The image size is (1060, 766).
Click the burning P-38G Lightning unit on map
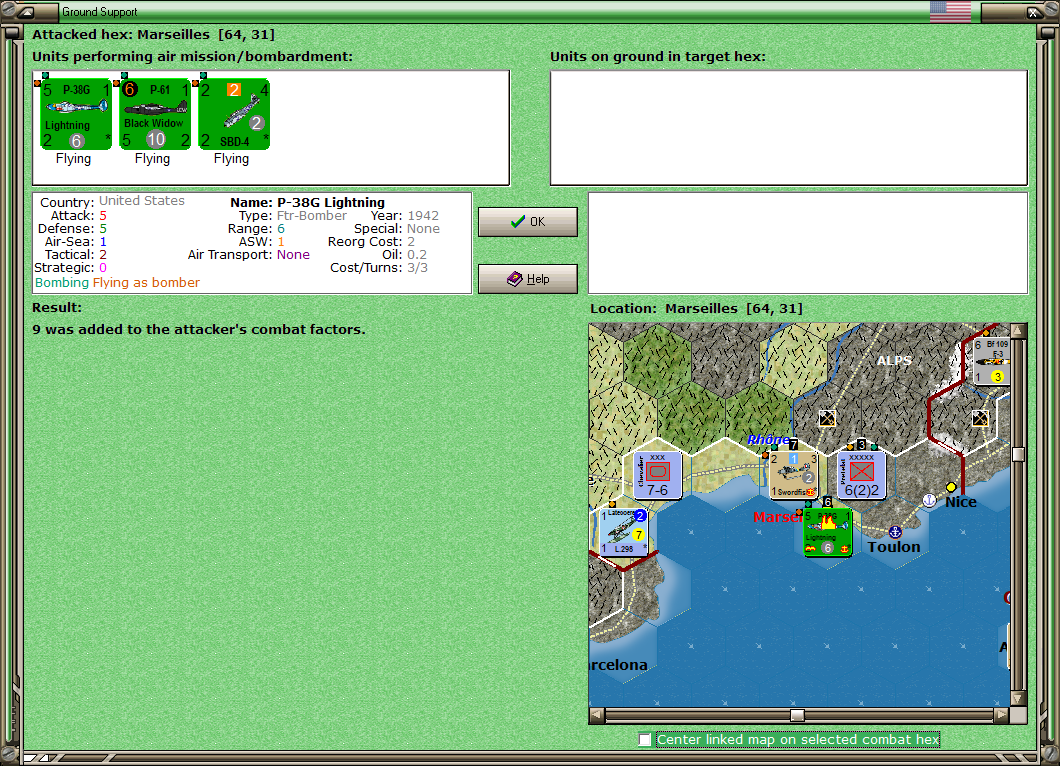tap(827, 532)
